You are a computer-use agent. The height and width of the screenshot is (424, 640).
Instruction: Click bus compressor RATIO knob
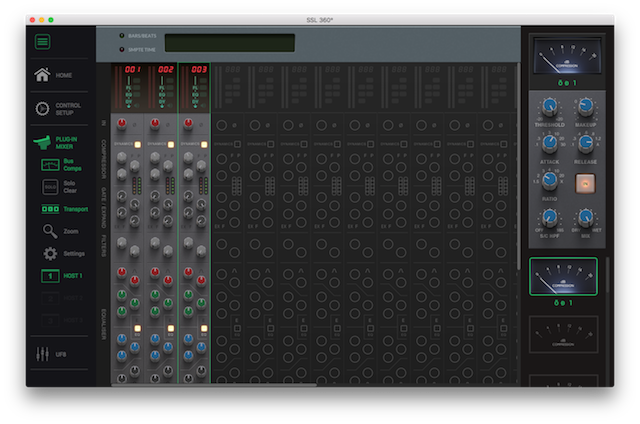pos(549,180)
